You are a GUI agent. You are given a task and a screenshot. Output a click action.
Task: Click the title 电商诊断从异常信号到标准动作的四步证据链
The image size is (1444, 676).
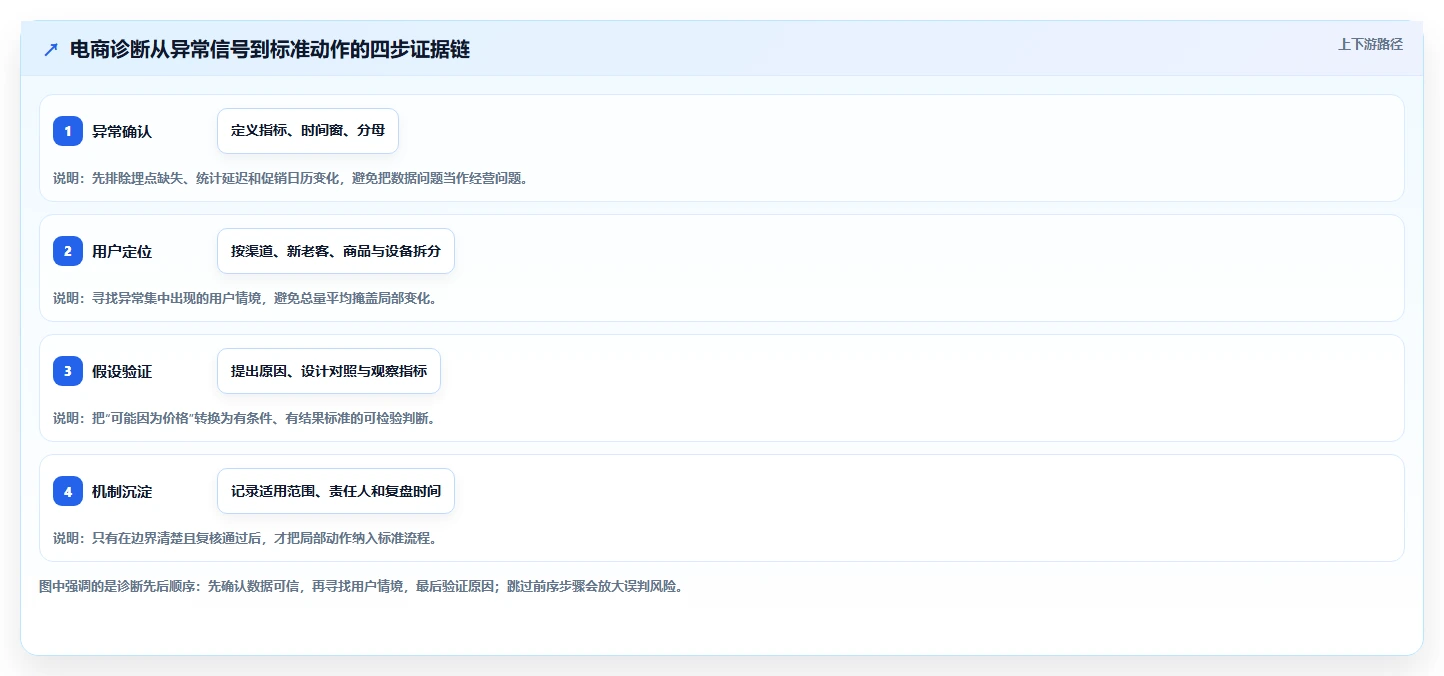tap(270, 50)
